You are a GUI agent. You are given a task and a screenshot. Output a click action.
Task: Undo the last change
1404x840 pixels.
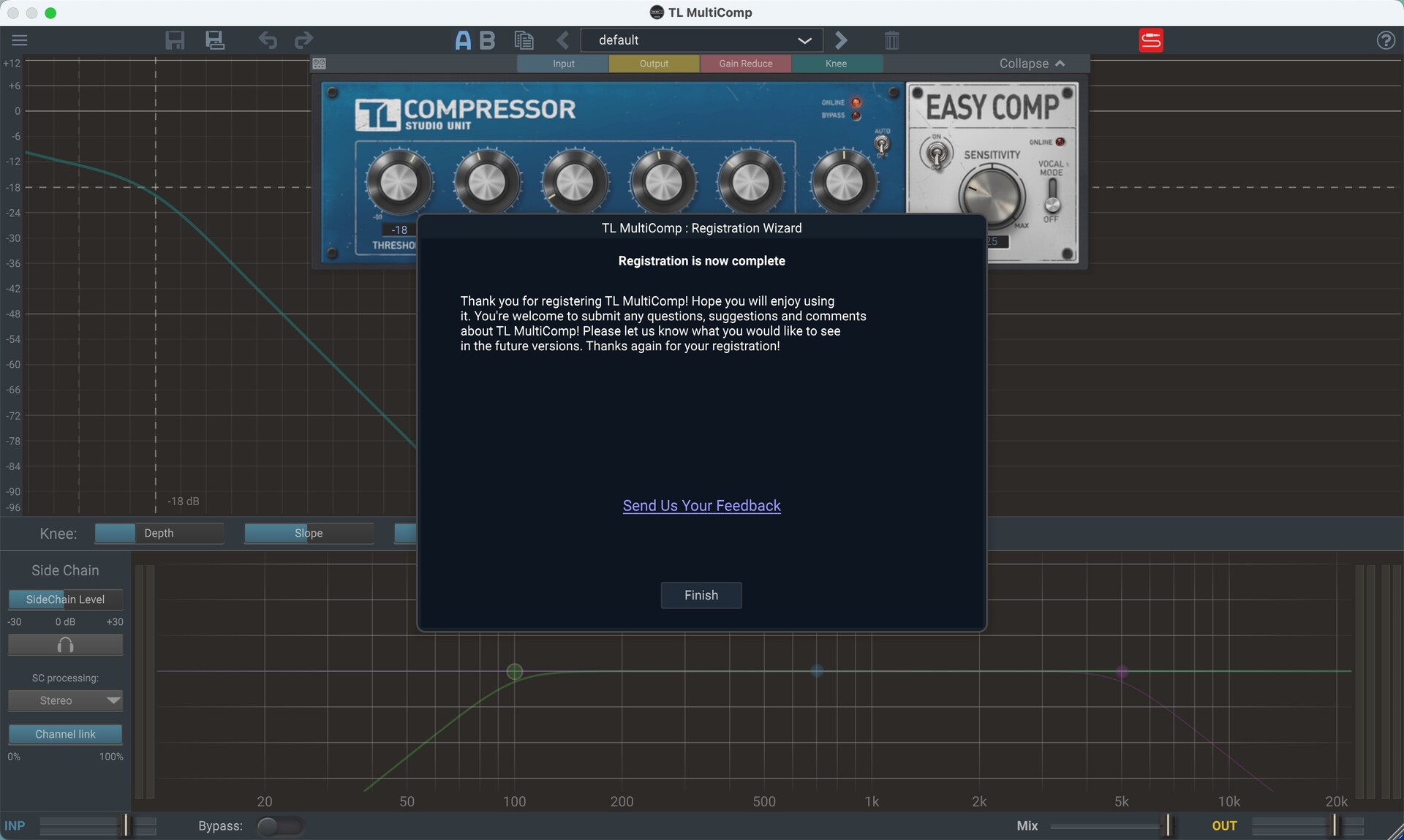[x=268, y=40]
